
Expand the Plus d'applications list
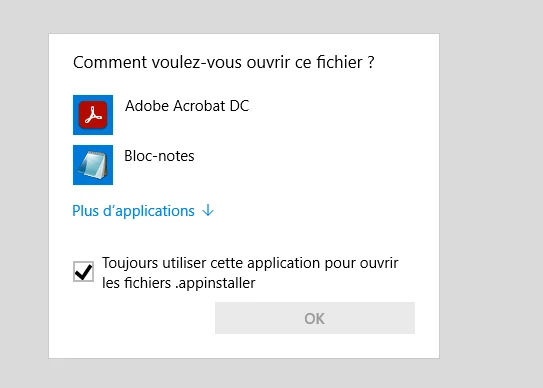point(143,211)
